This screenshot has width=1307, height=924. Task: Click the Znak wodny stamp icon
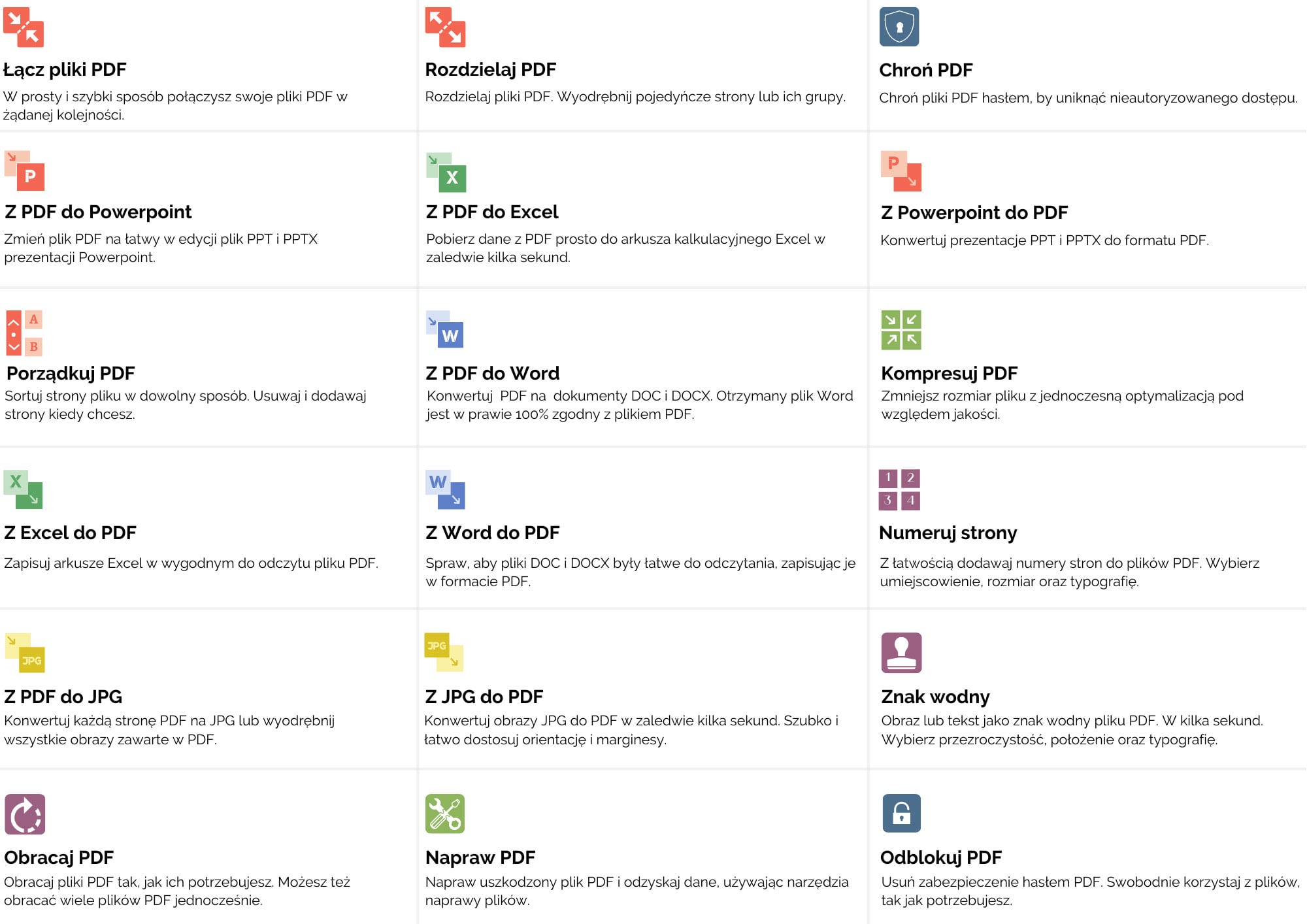pos(901,652)
